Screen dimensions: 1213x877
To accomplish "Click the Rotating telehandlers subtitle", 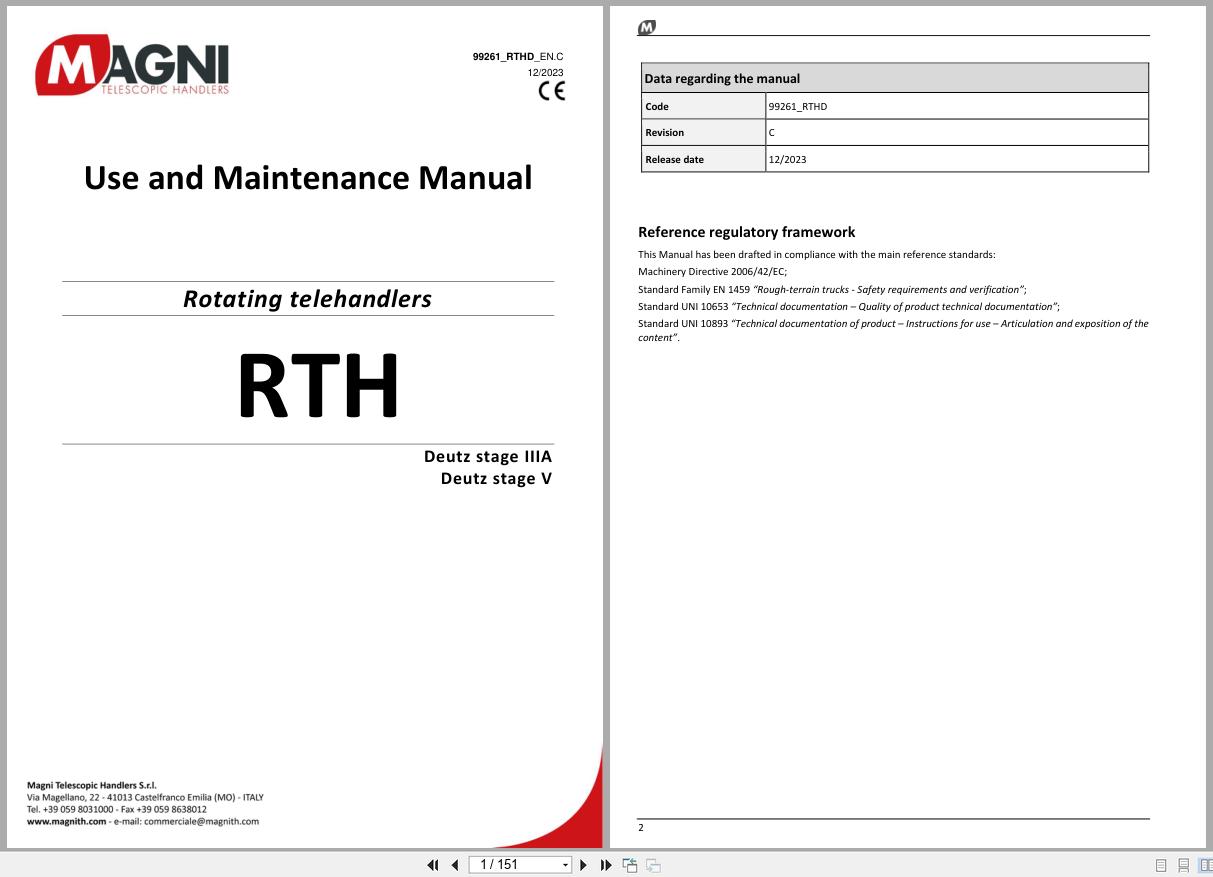I will pyautogui.click(x=308, y=299).
